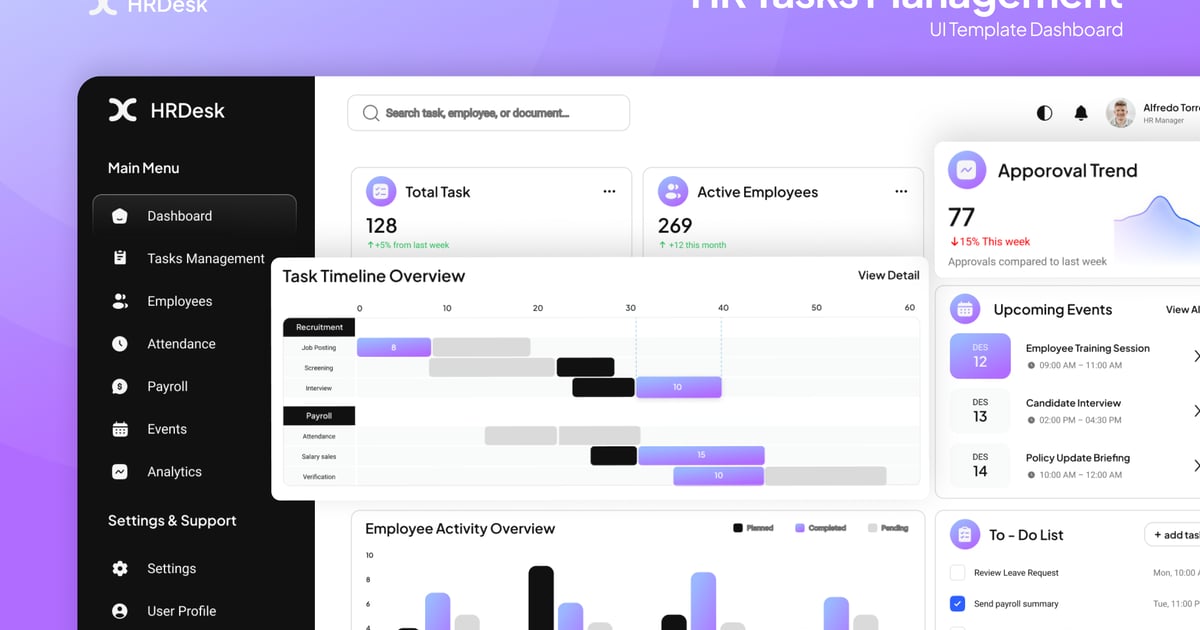The width and height of the screenshot is (1200, 630).
Task: Click the HRDesk logo icon in sidebar
Action: 122,110
